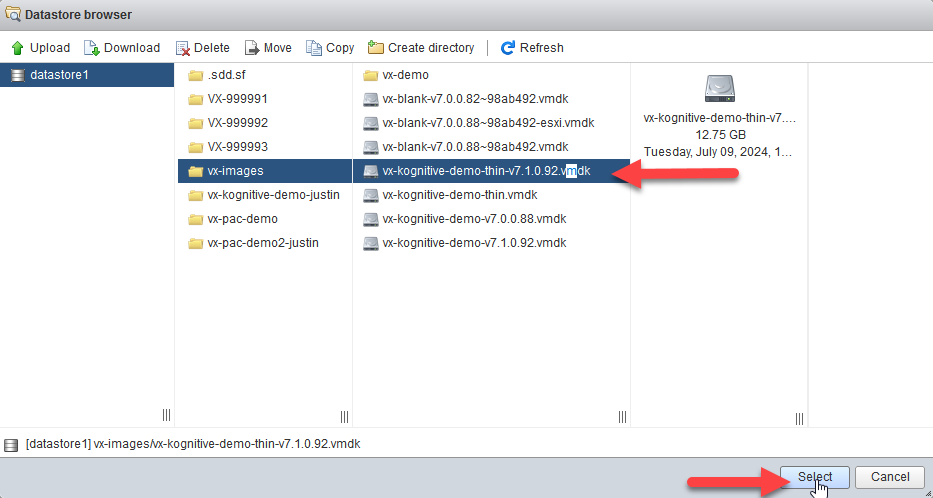Click the Upload toolbar icon
This screenshot has height=498, width=933.
click(x=17, y=48)
